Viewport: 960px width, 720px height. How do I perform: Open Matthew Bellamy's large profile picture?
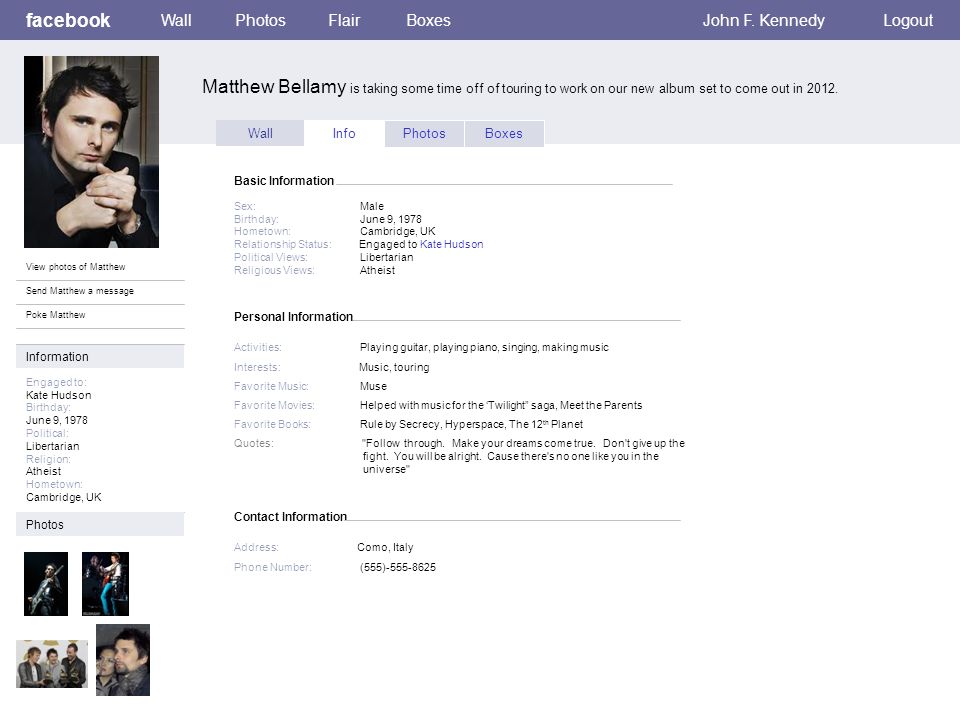tap(91, 152)
